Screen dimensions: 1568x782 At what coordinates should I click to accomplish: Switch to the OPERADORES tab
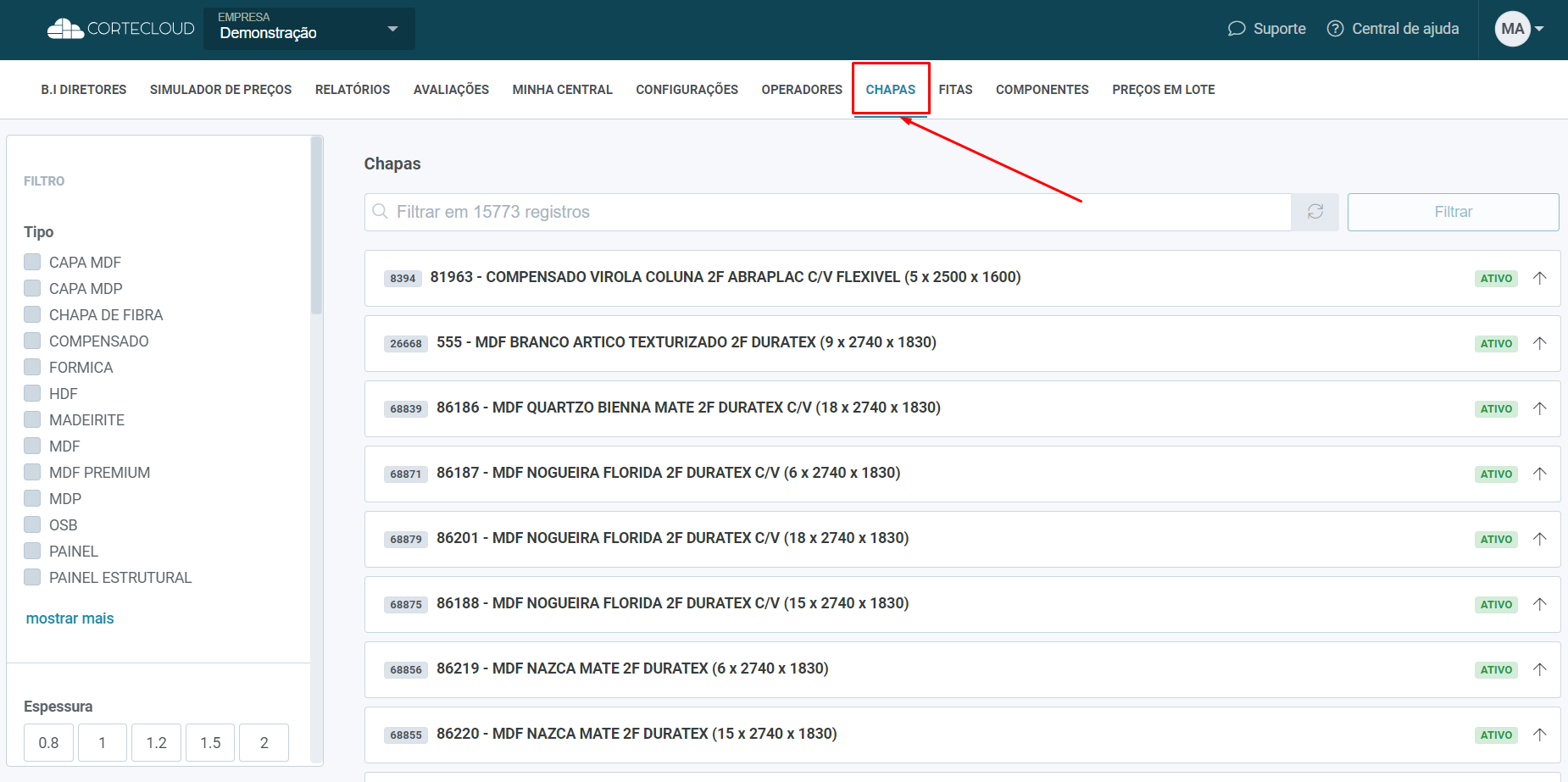pos(802,90)
